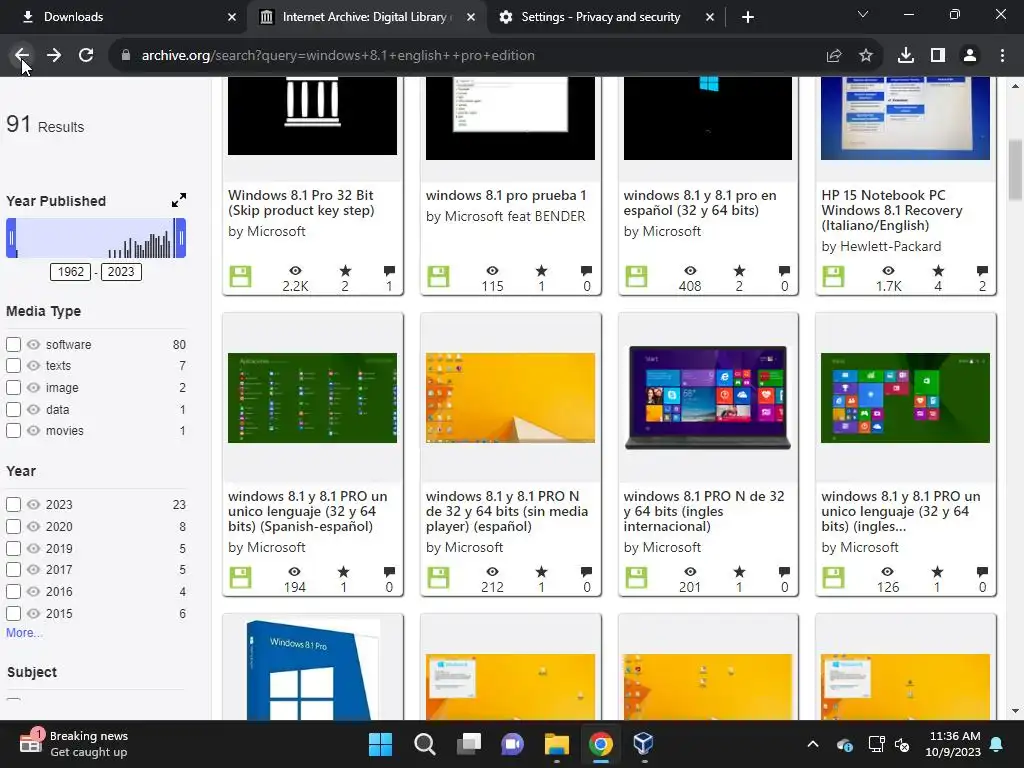Click the Search icon in Windows taskbar
The image size is (1024, 768).
tap(424, 744)
